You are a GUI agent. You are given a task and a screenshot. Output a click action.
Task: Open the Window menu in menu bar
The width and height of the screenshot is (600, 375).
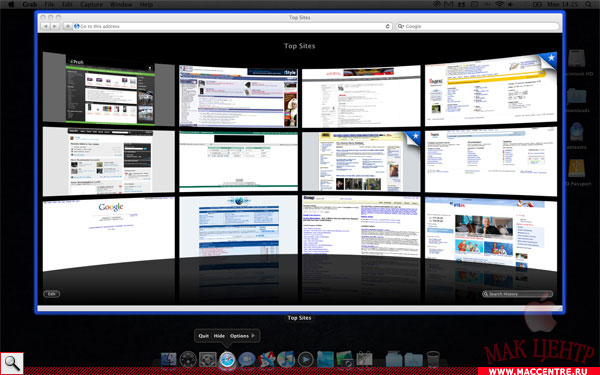pyautogui.click(x=121, y=4)
